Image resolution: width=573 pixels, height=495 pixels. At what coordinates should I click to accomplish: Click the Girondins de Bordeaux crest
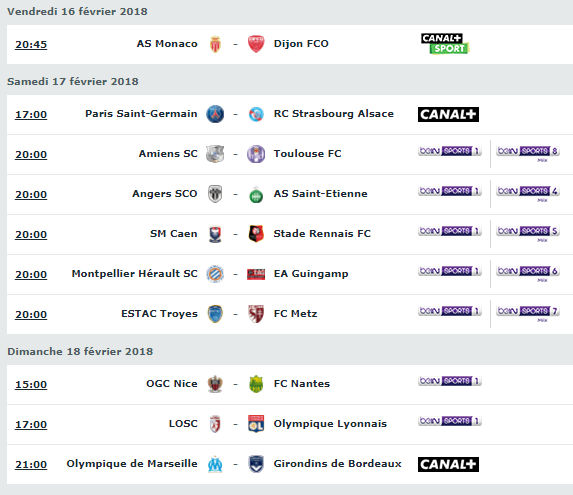click(x=256, y=464)
